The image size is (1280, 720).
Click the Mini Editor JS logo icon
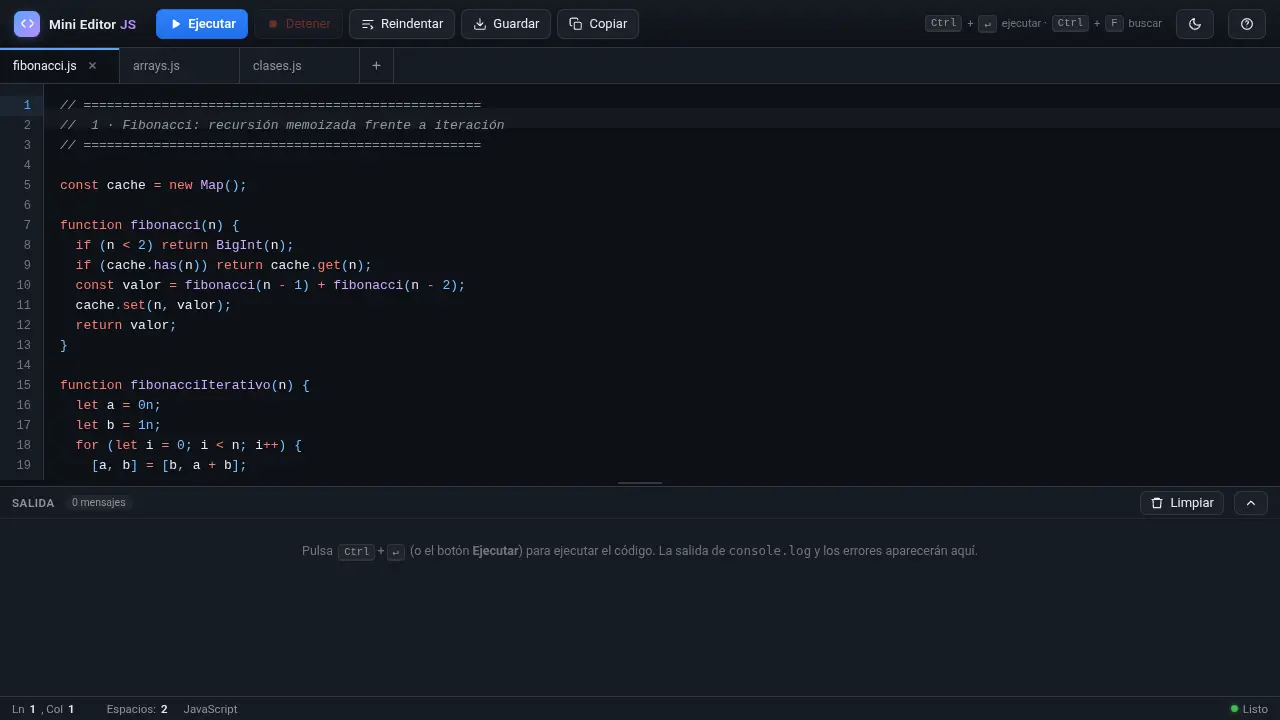[x=27, y=24]
